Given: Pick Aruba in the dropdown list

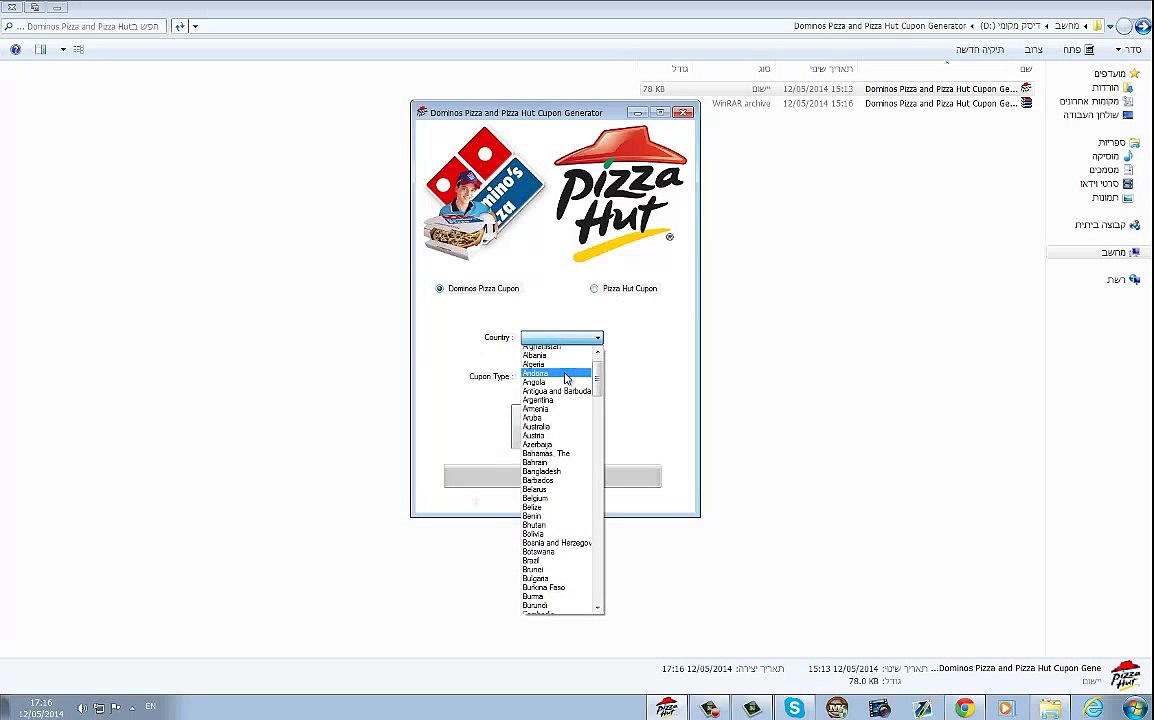Looking at the screenshot, I should tap(556, 417).
